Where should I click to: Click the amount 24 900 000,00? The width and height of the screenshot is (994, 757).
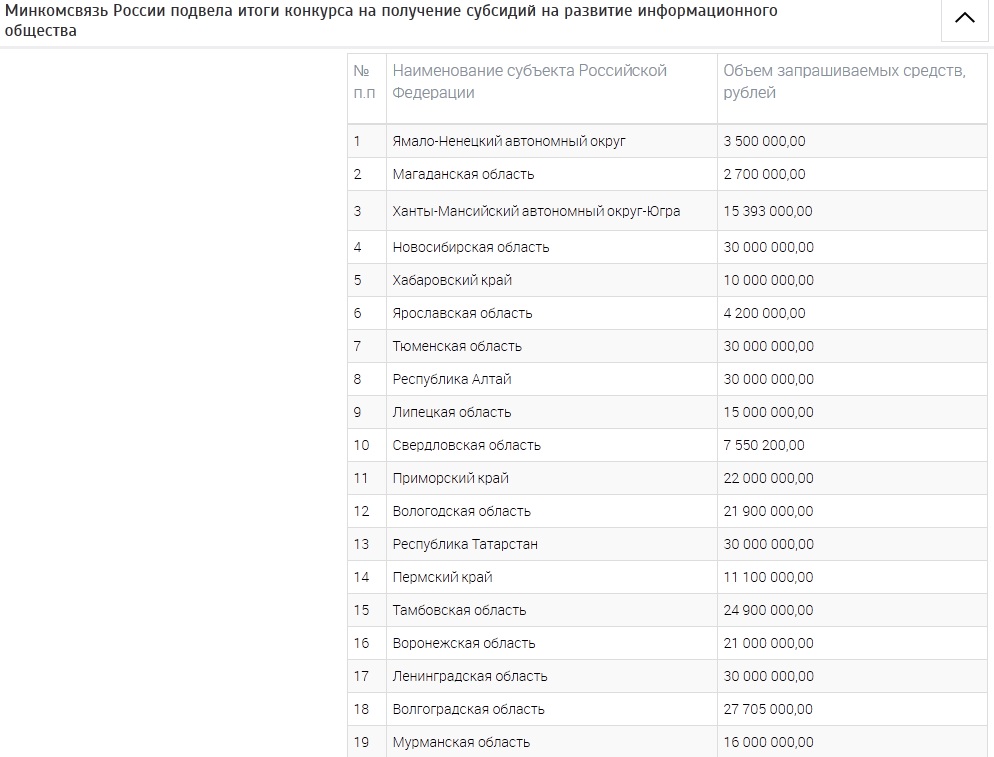(768, 610)
